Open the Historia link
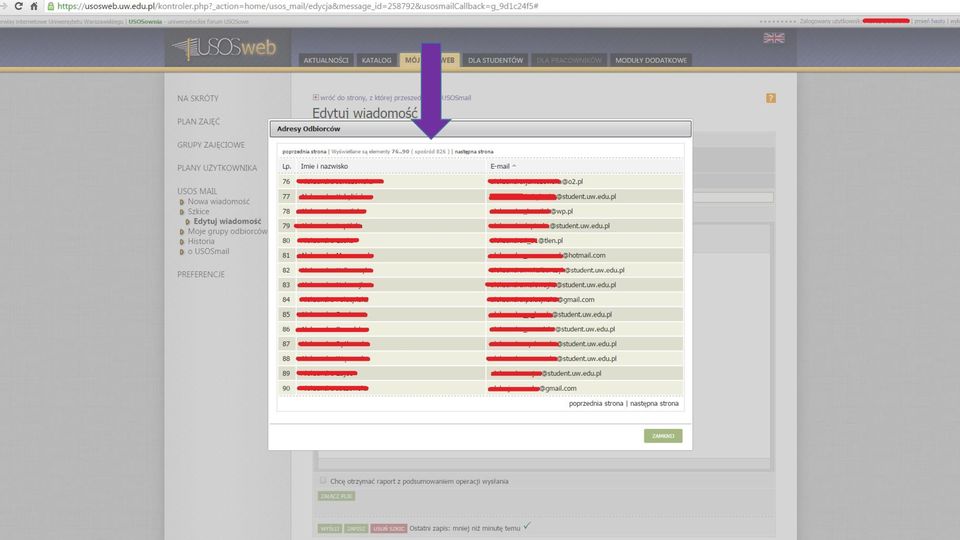960x540 pixels. 201,241
